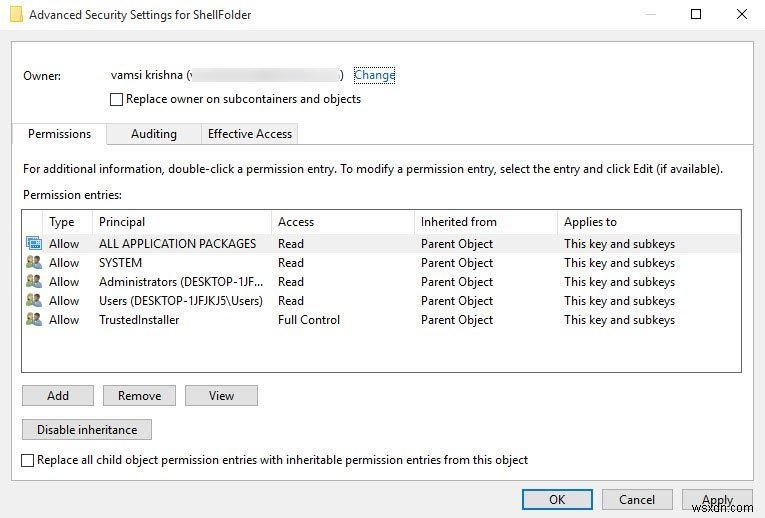Confirm with the OK button
Image resolution: width=765 pixels, height=518 pixels.
coord(557,499)
